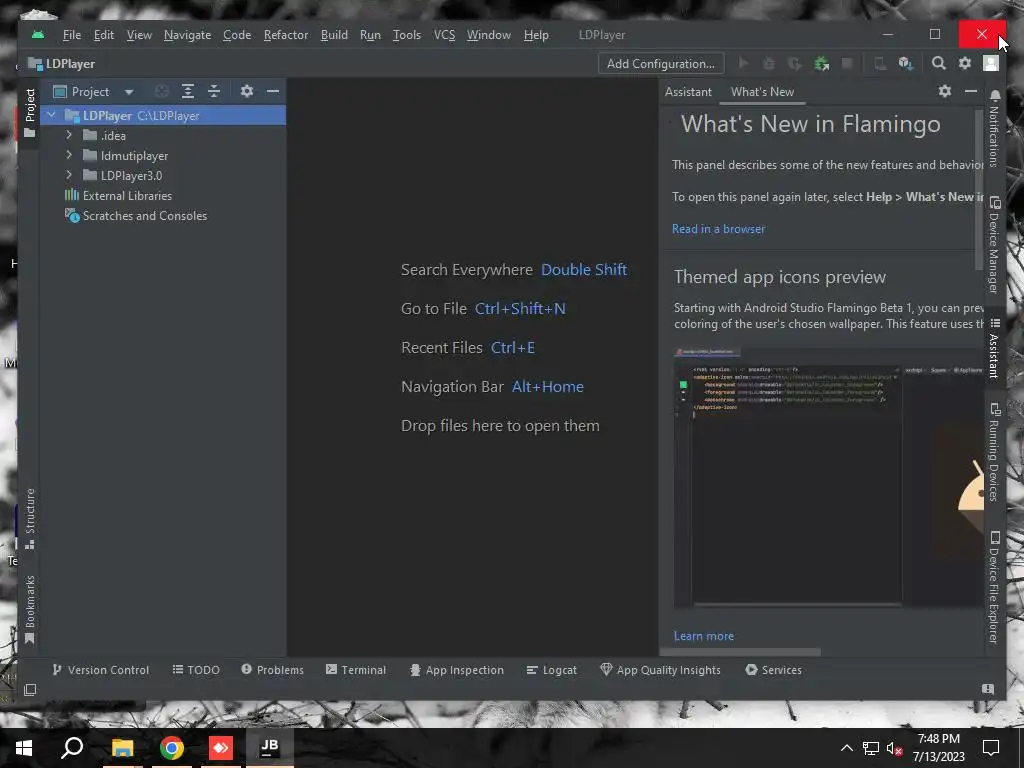Open the Problems tool window

(272, 670)
